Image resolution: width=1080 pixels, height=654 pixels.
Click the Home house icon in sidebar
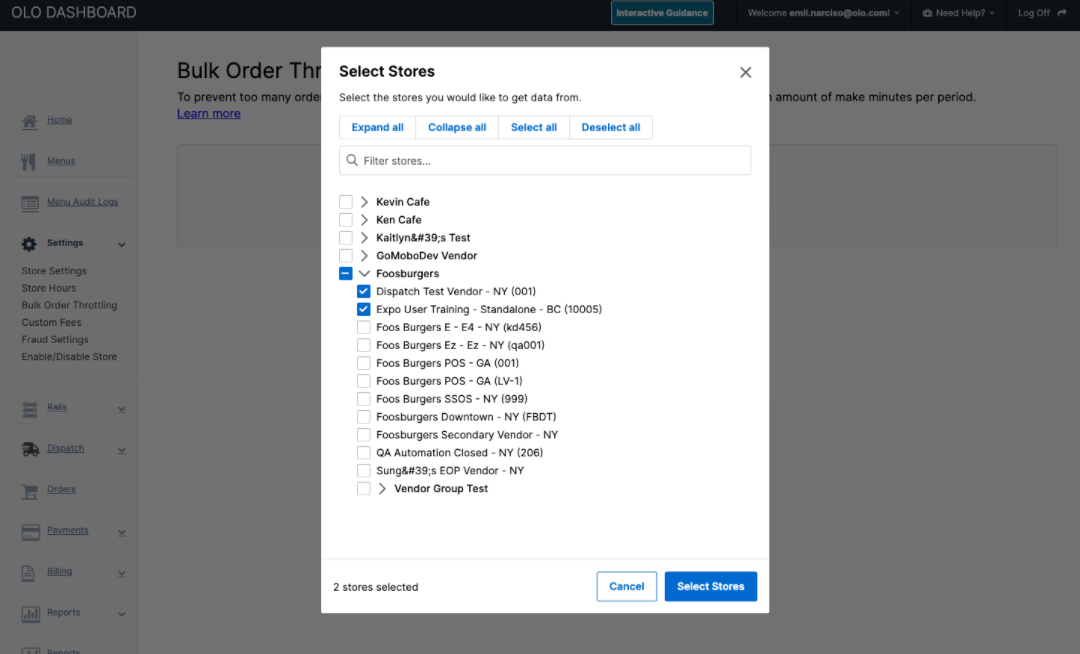(29, 121)
